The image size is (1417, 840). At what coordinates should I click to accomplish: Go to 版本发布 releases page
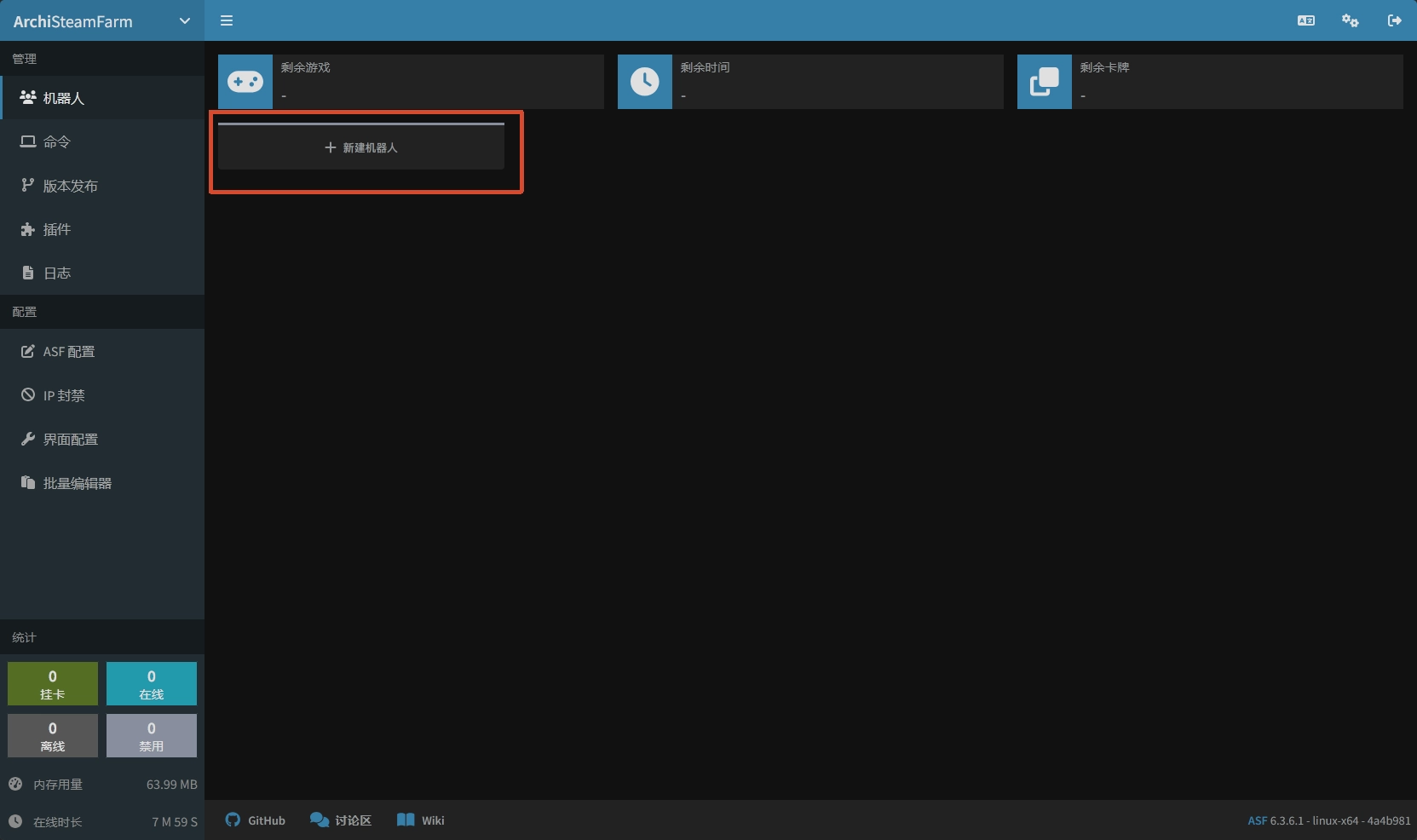[x=102, y=186]
